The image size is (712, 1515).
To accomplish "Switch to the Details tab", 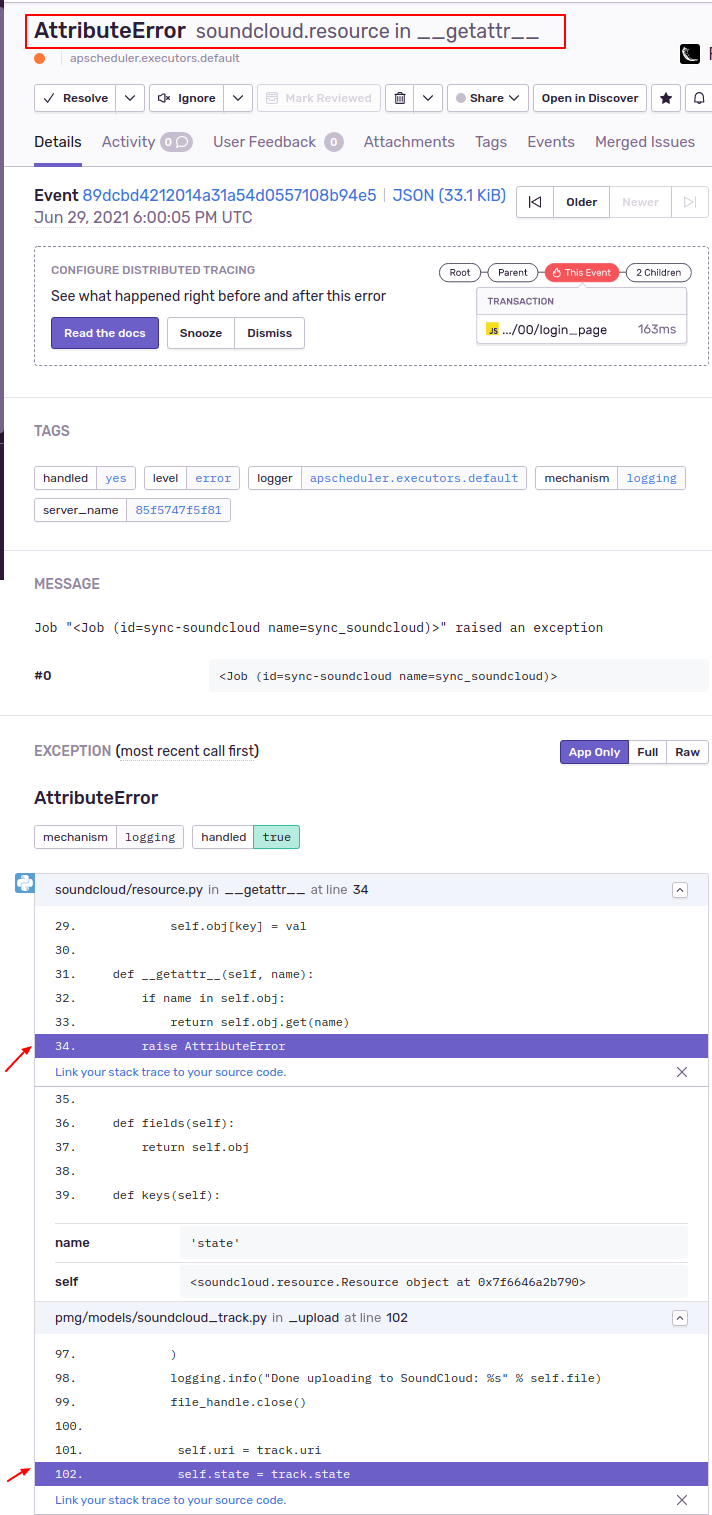I will (x=58, y=142).
